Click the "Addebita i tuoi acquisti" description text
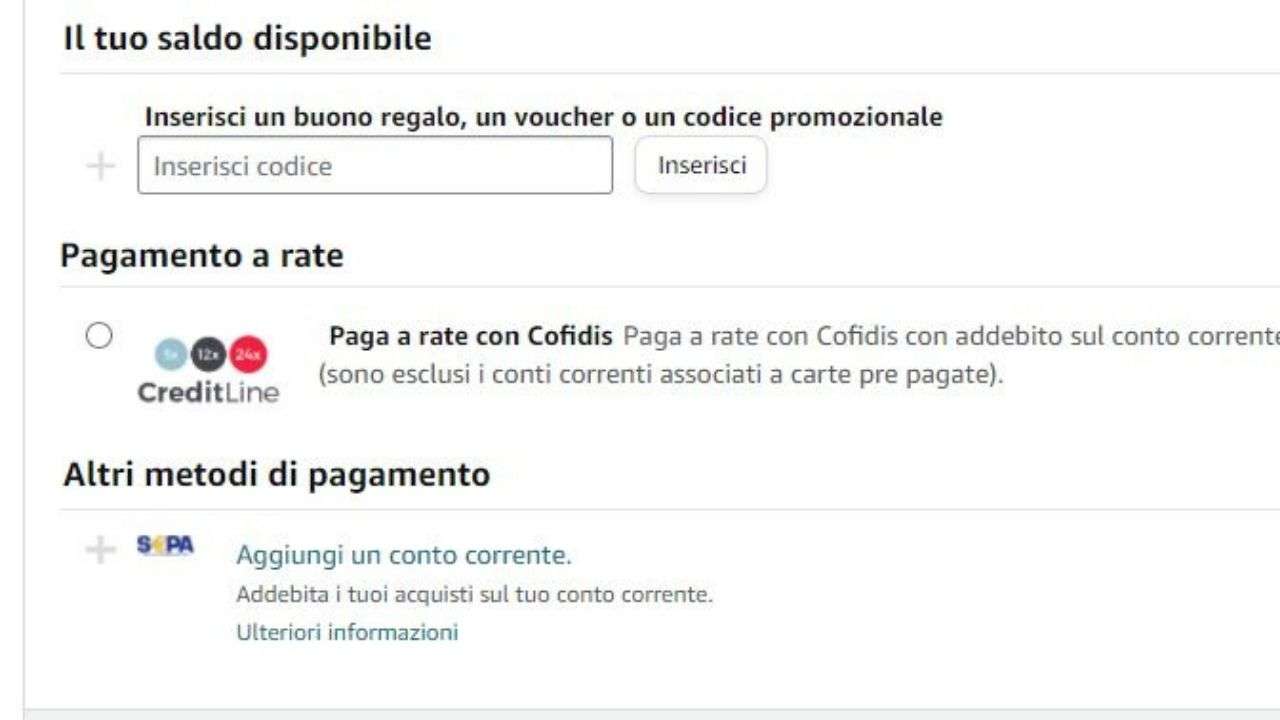This screenshot has width=1280, height=720. (x=474, y=595)
